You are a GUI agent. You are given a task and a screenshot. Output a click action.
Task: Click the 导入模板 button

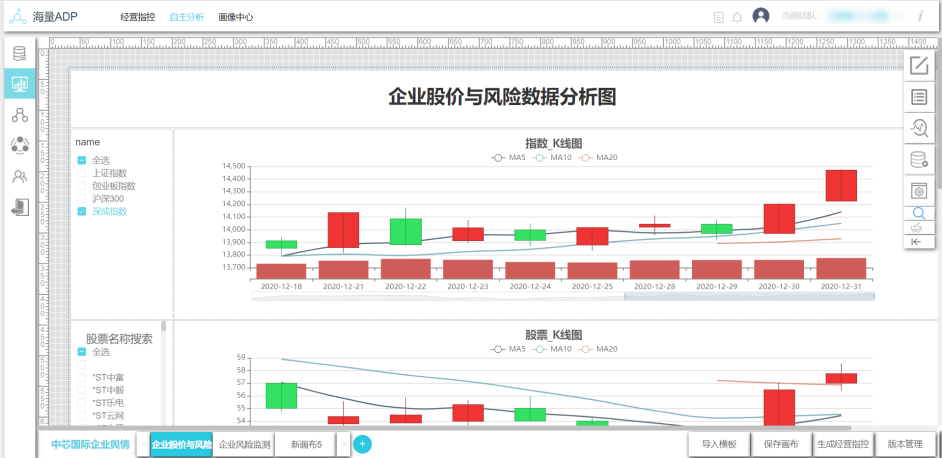point(718,444)
